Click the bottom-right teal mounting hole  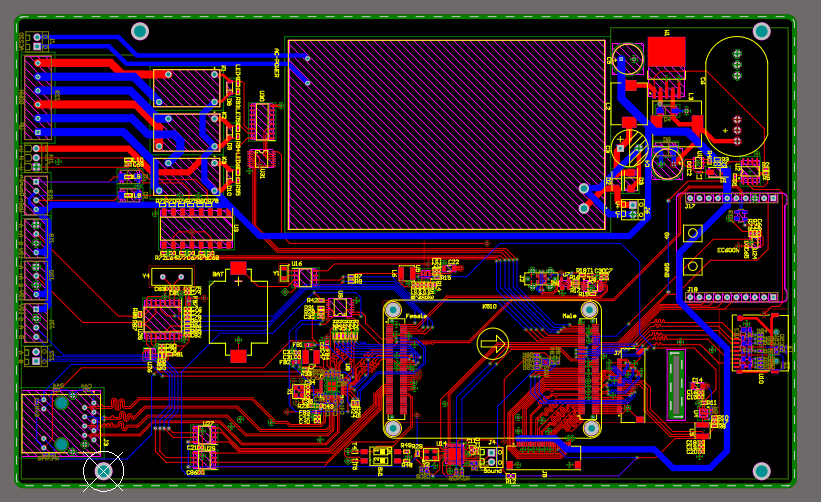pos(762,470)
